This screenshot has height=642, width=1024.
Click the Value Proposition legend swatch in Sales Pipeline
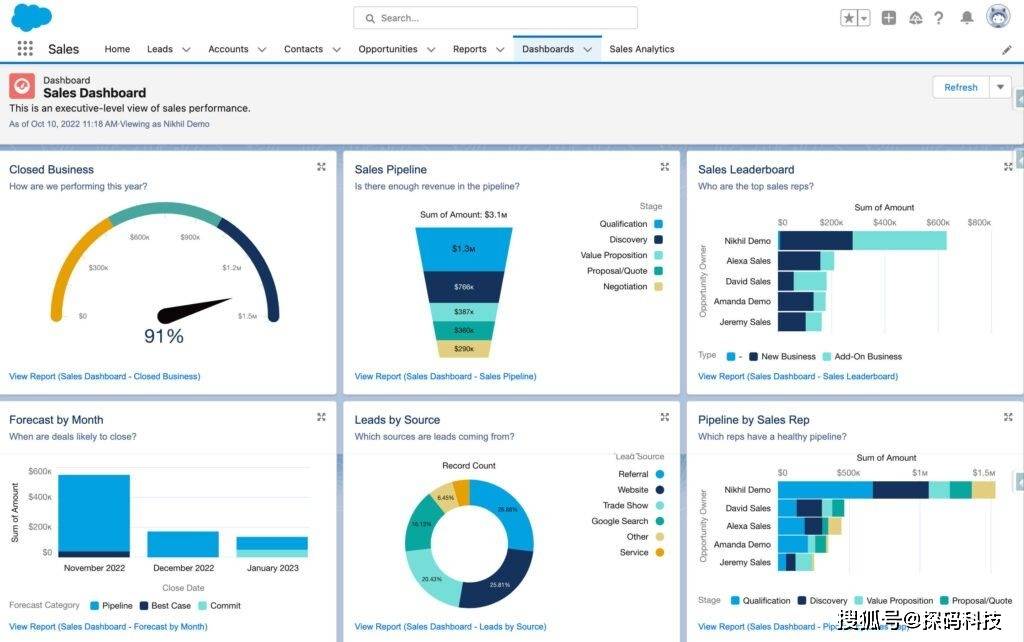tap(658, 255)
